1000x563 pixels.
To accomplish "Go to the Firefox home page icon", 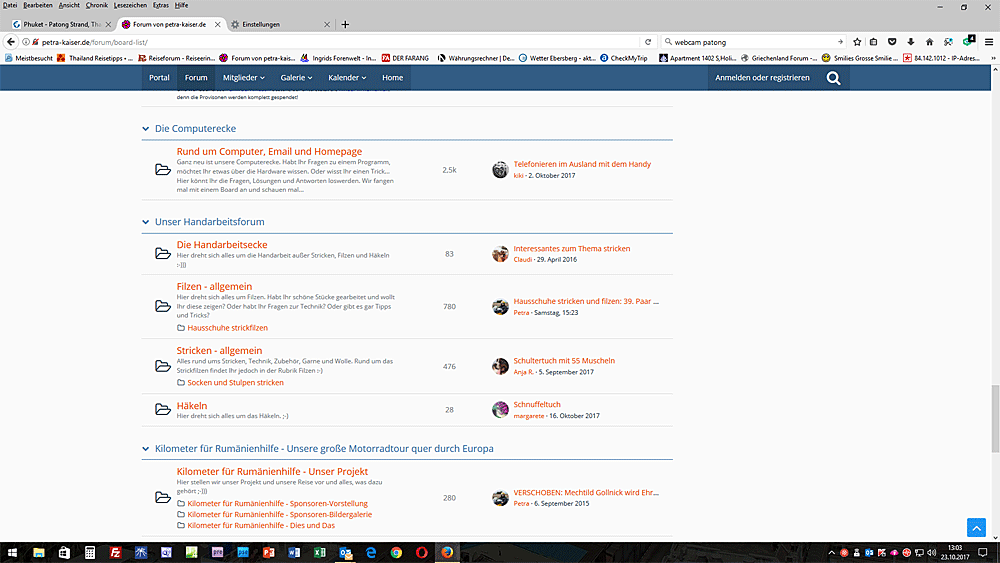I will 929,42.
